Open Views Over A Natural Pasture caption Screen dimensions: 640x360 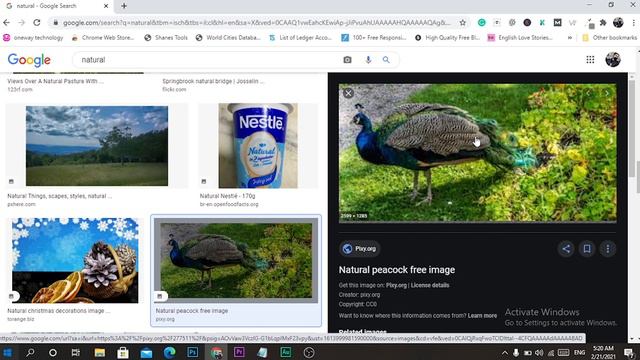[56, 81]
